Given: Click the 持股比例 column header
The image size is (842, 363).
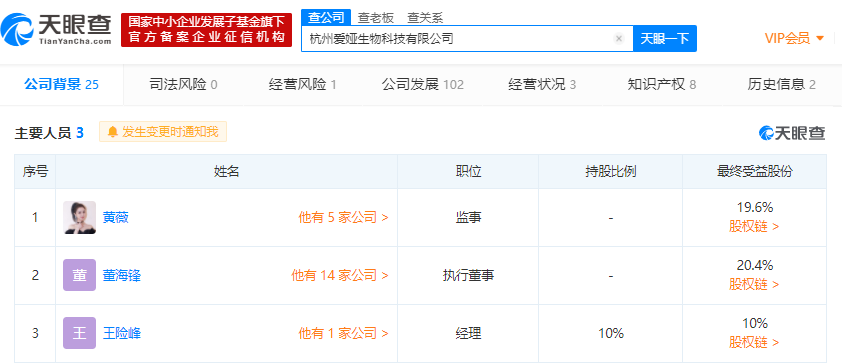Looking at the screenshot, I should (x=611, y=172).
